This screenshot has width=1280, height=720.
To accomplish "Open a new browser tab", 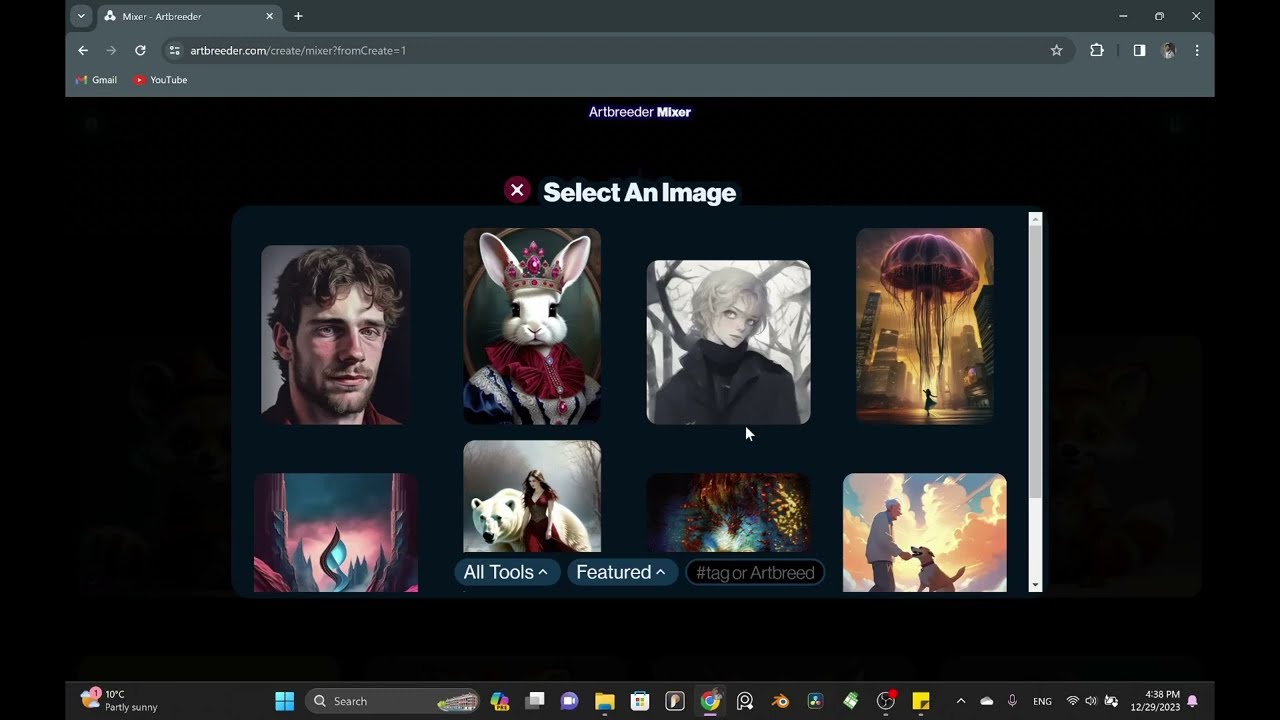I will pos(298,16).
